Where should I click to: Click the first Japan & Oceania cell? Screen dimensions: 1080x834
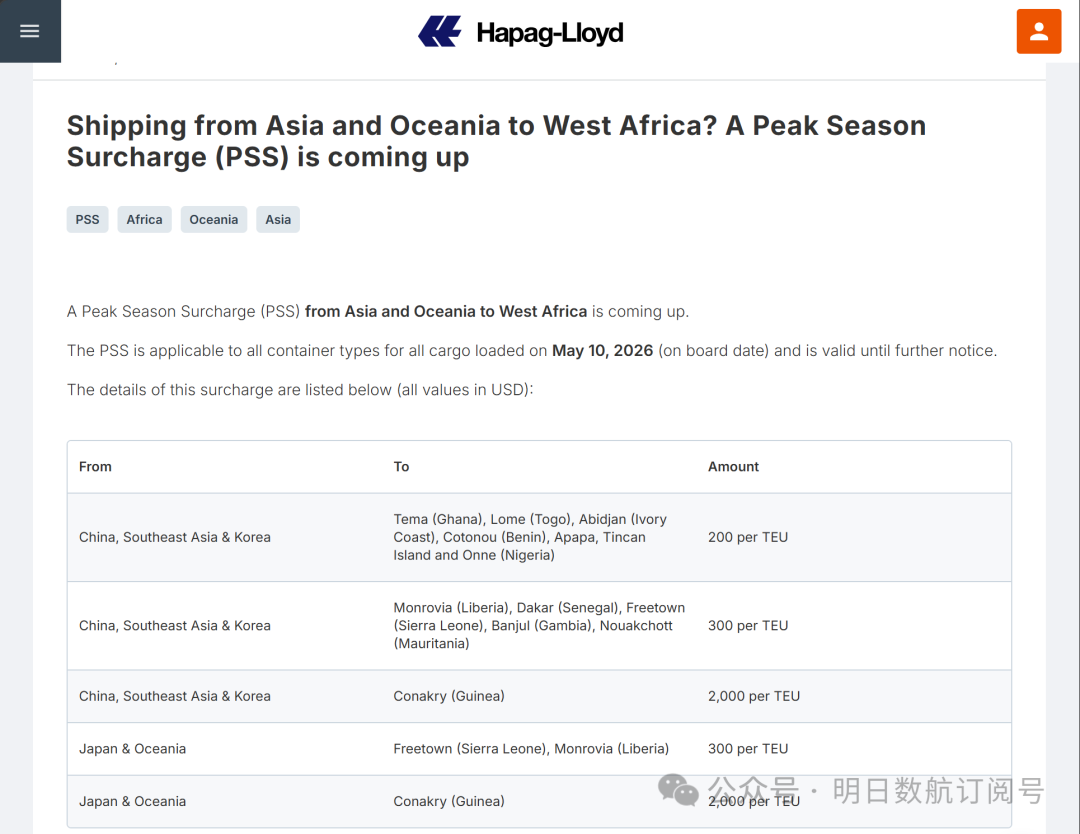(x=132, y=749)
